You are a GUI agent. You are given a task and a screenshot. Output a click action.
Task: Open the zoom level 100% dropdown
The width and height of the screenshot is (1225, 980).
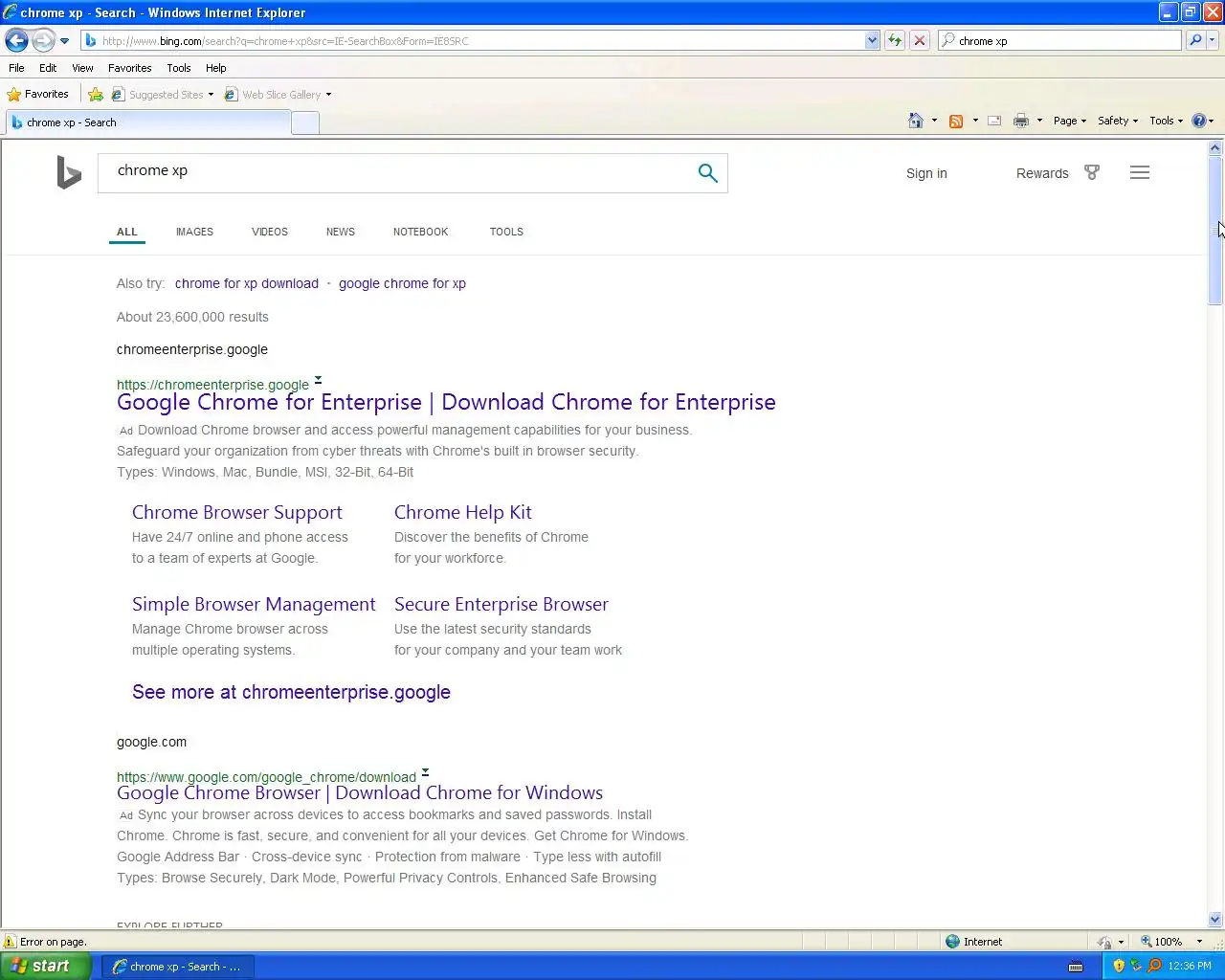1200,942
